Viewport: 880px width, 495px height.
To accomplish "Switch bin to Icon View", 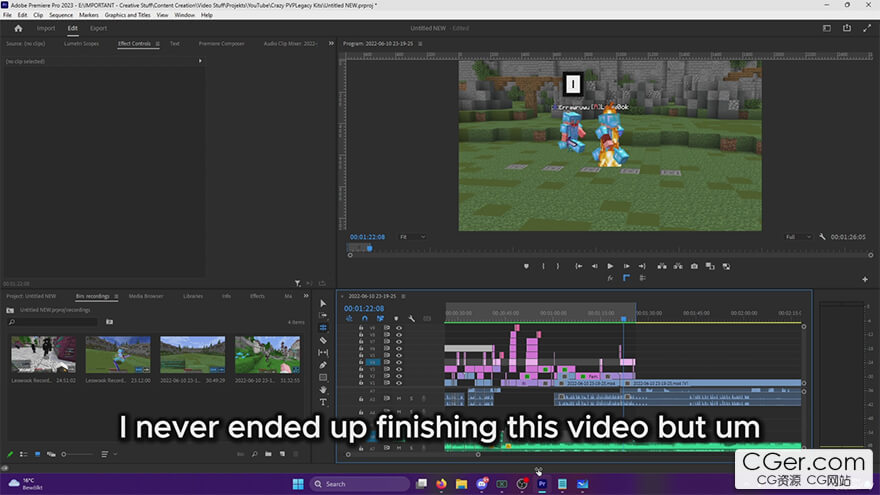I will click(x=38, y=454).
